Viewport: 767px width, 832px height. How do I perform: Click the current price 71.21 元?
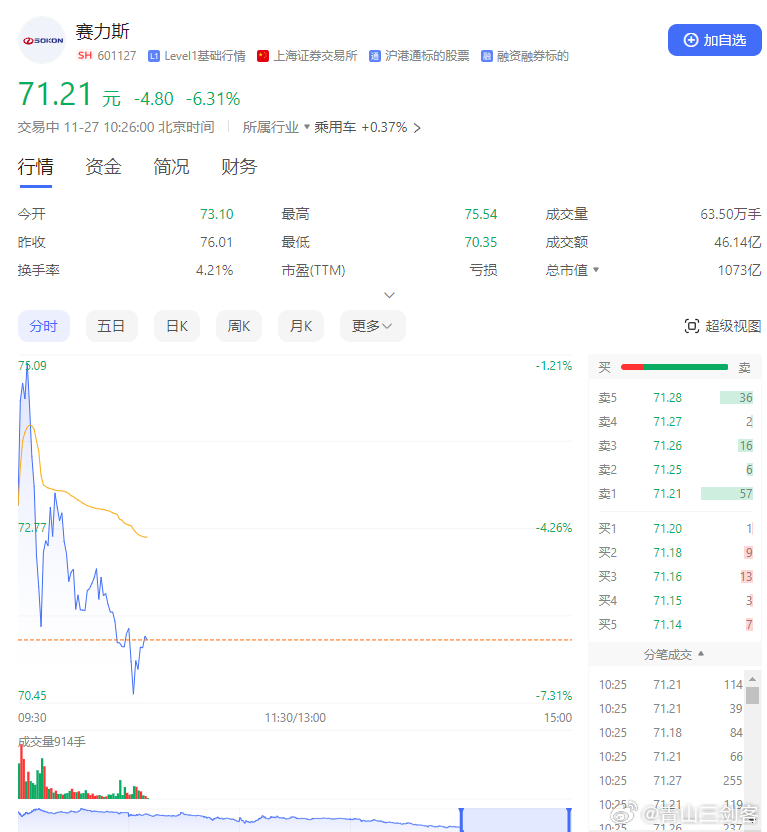pyautogui.click(x=69, y=95)
